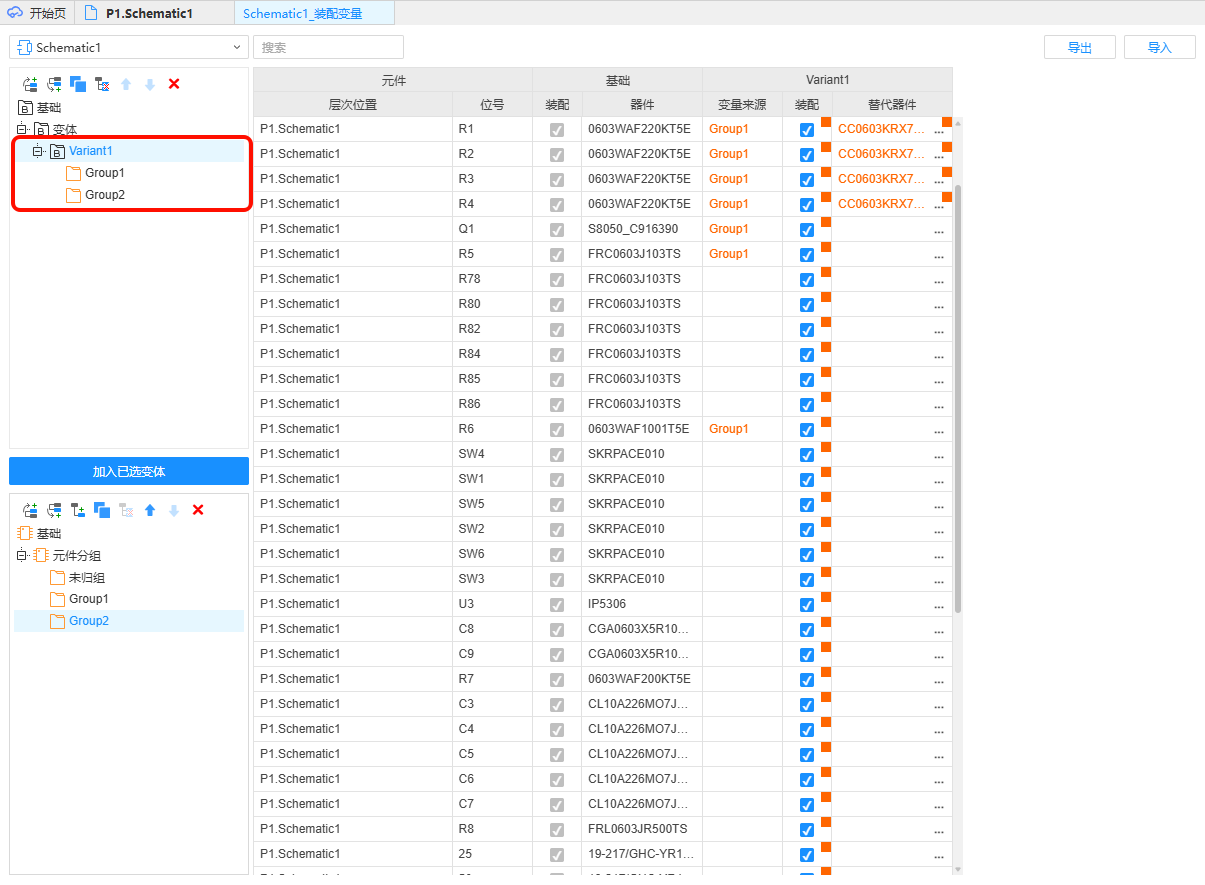1205x885 pixels.
Task: Open the Schematic1 dropdown selector
Action: click(x=129, y=47)
